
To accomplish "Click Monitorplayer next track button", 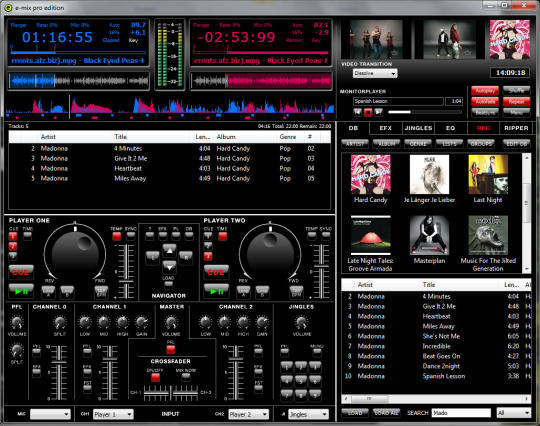I will point(378,112).
